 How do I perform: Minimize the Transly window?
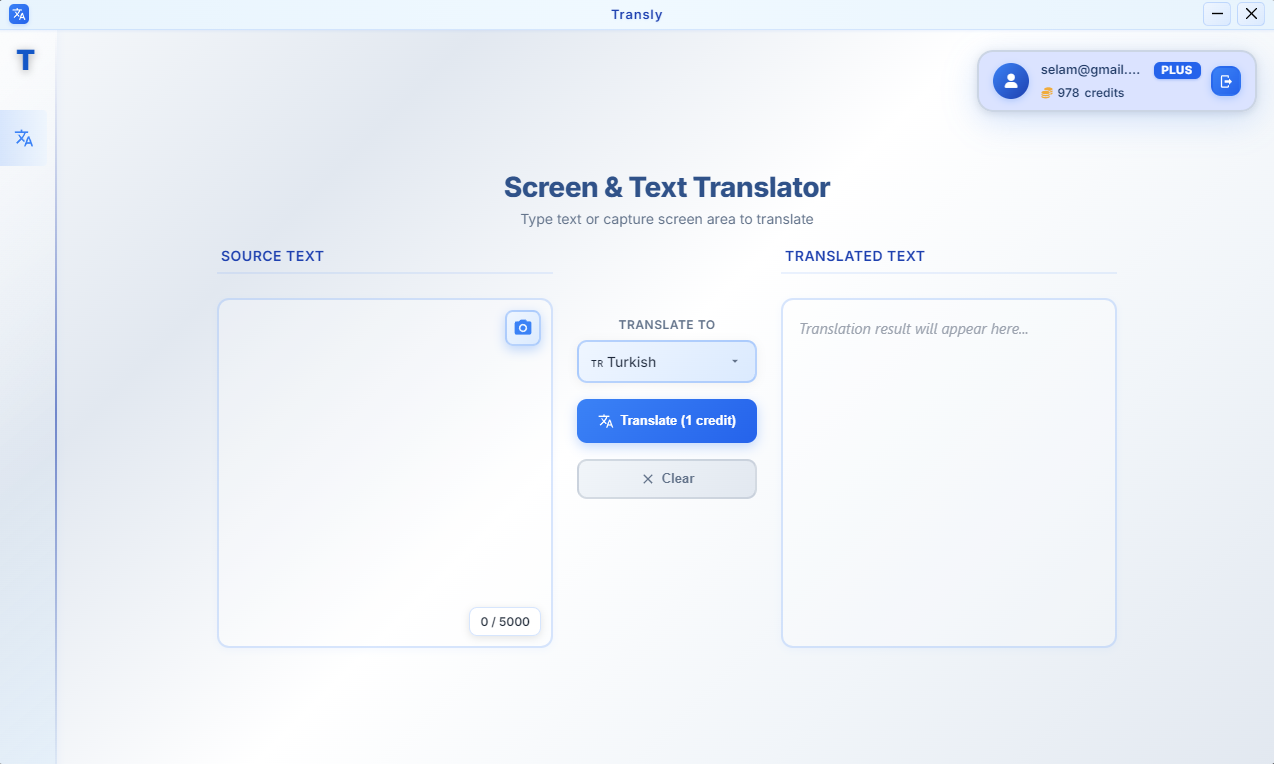[1217, 14]
